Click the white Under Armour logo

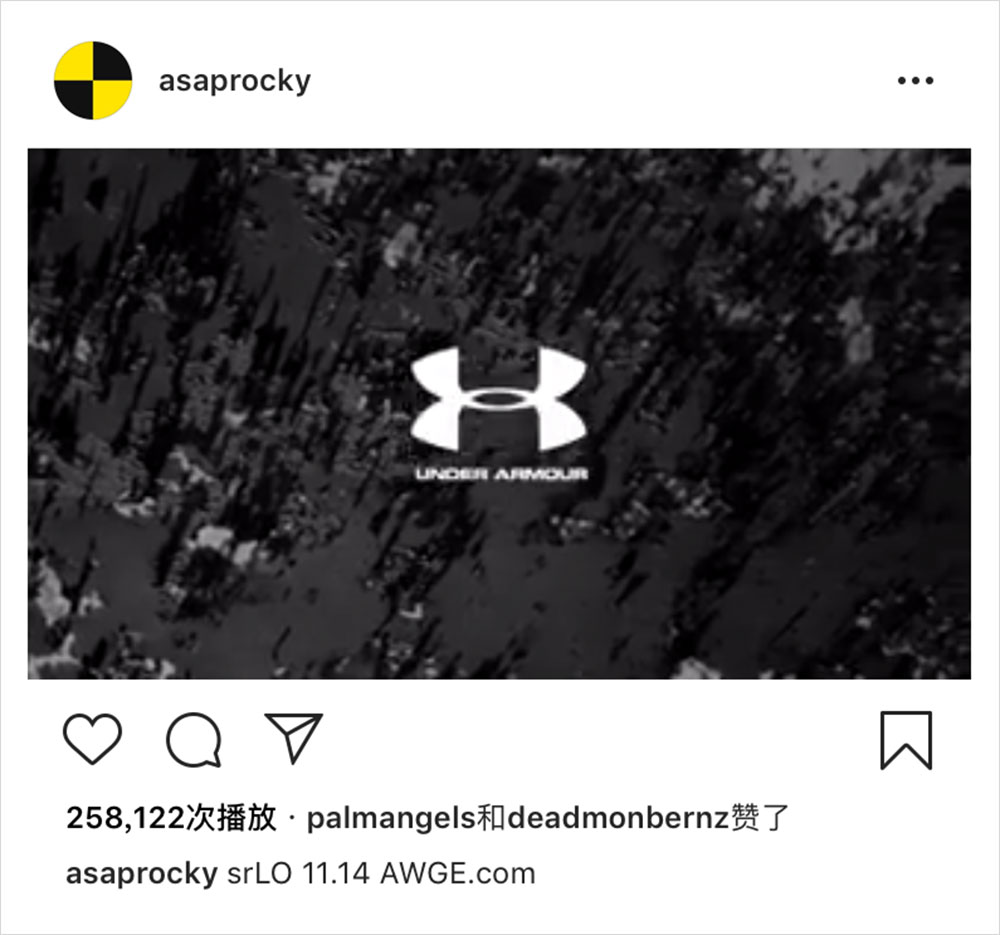pos(499,399)
